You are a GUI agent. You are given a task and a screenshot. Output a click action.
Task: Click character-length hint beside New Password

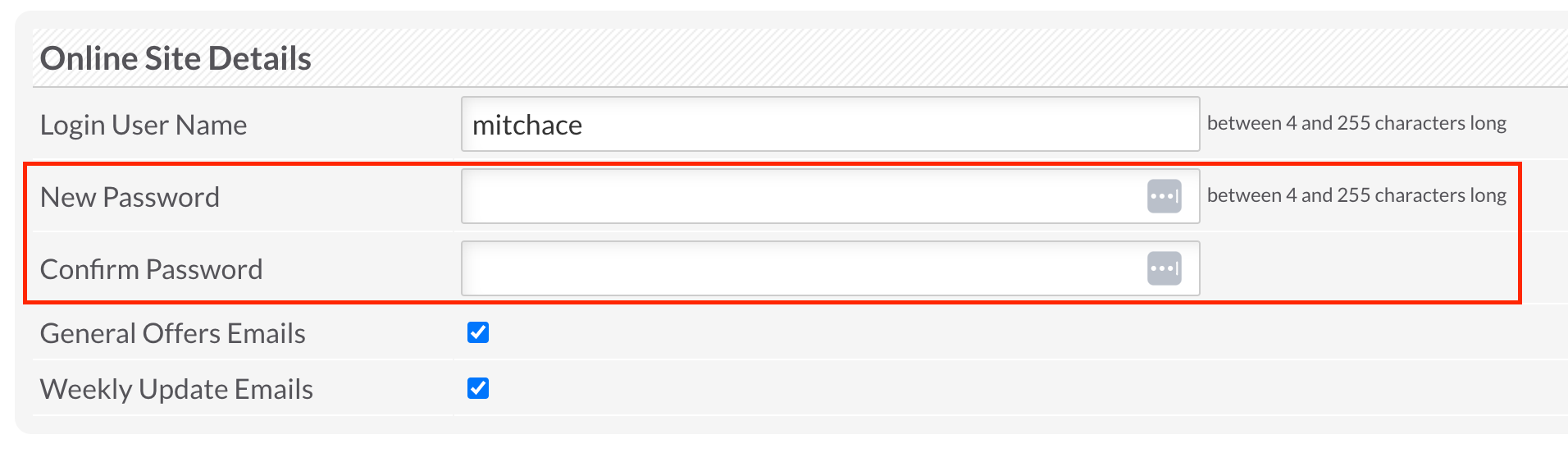pyautogui.click(x=1356, y=196)
